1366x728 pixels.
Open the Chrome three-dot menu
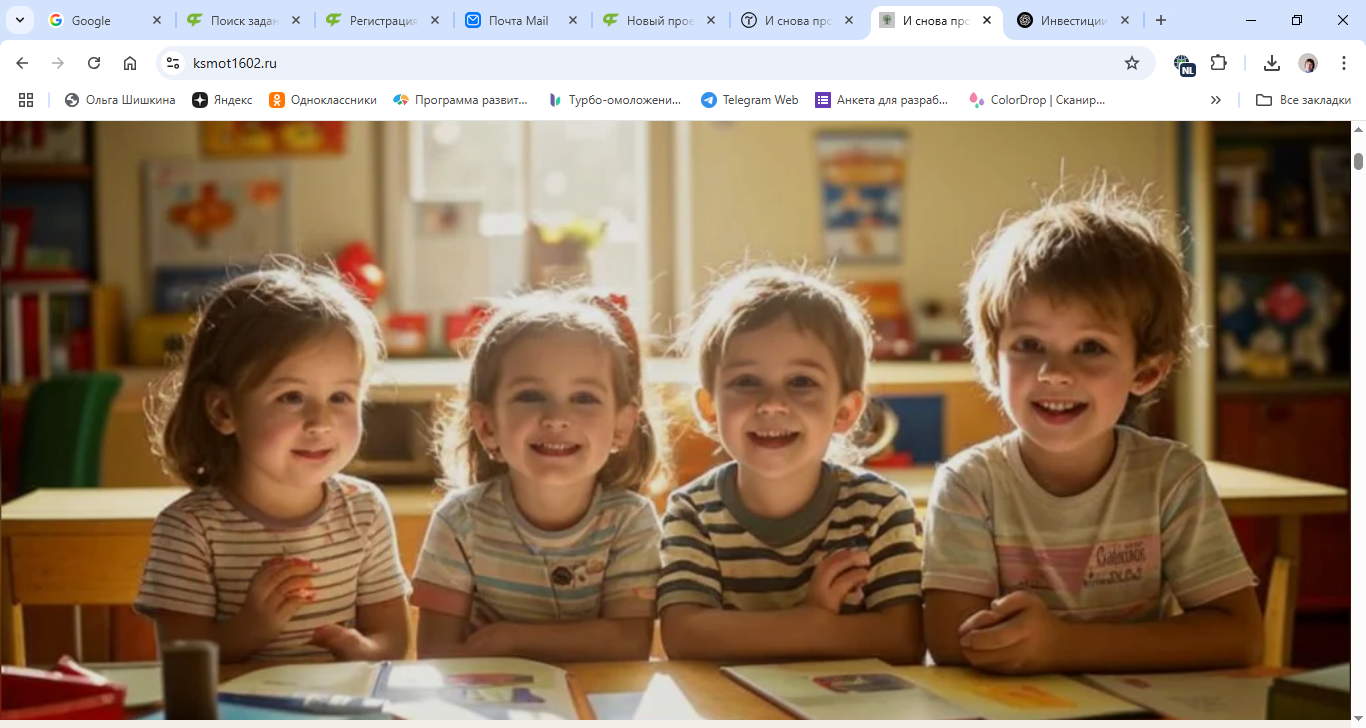1344,63
